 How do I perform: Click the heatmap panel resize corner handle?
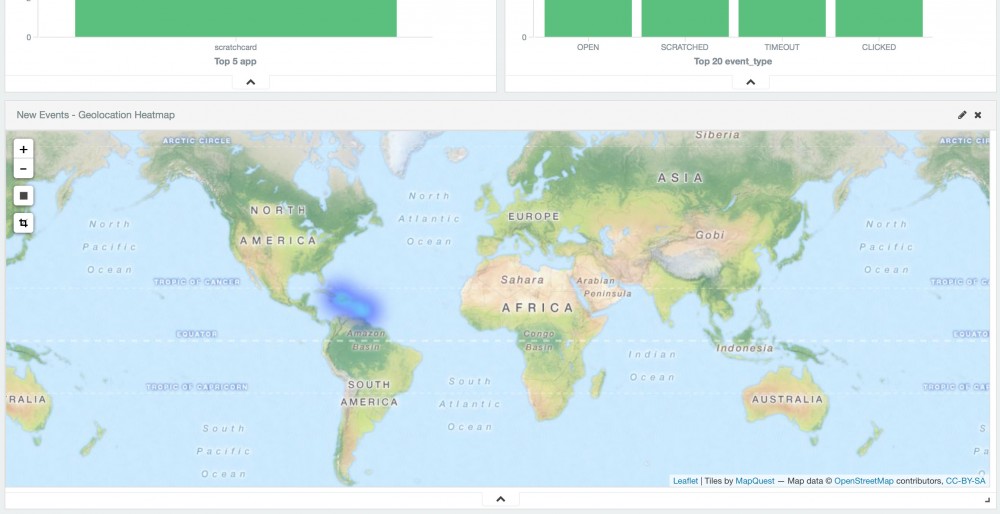pyautogui.click(x=987, y=498)
